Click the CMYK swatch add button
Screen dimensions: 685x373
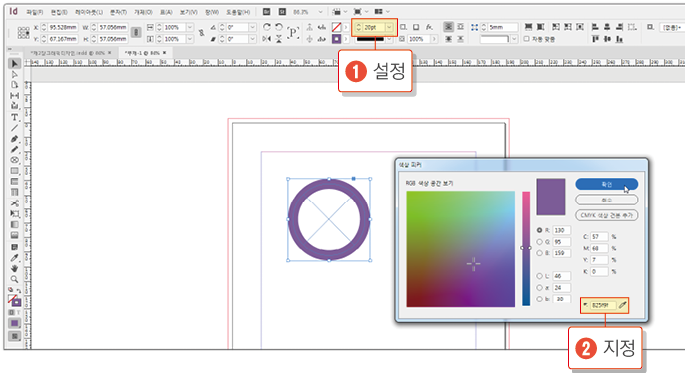606,215
